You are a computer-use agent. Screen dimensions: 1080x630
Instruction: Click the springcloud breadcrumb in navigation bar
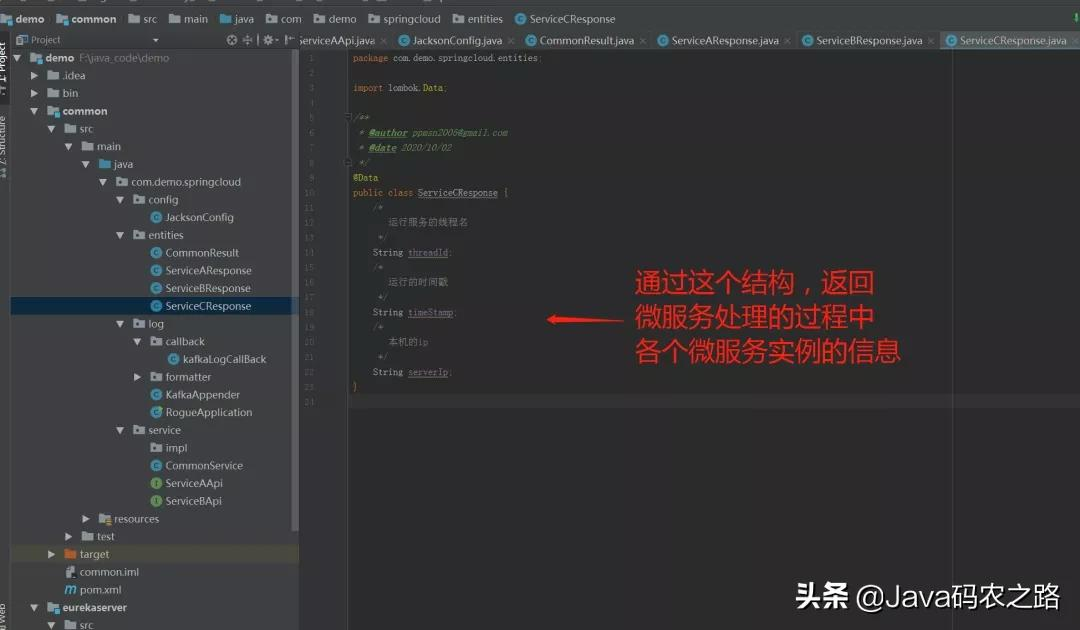pos(411,19)
